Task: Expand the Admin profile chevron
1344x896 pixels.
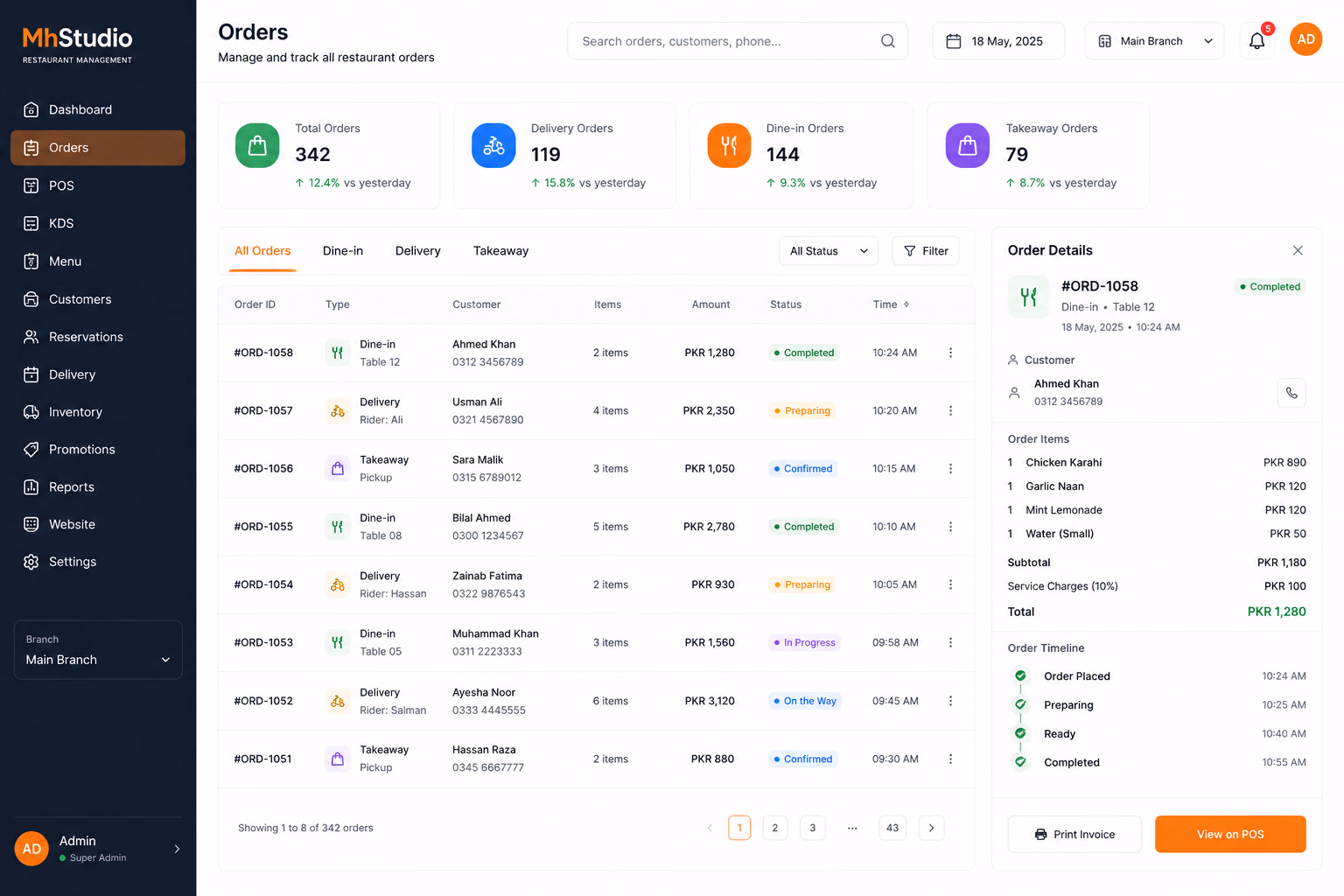Action: coord(177,849)
